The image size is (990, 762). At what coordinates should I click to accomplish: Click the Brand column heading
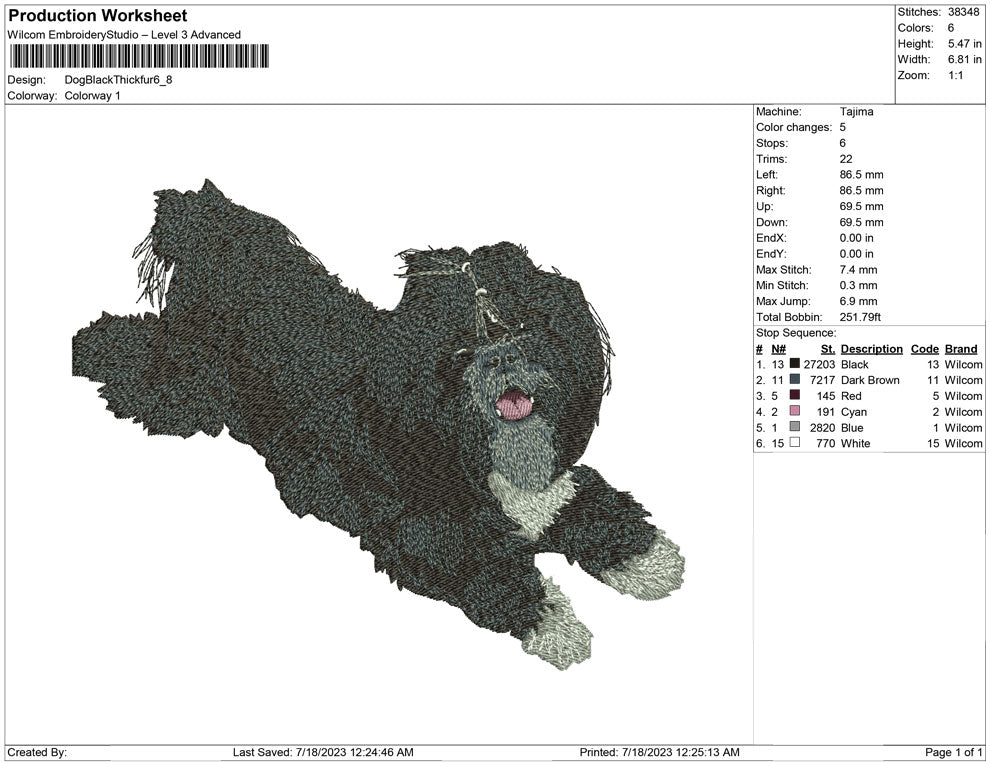961,348
